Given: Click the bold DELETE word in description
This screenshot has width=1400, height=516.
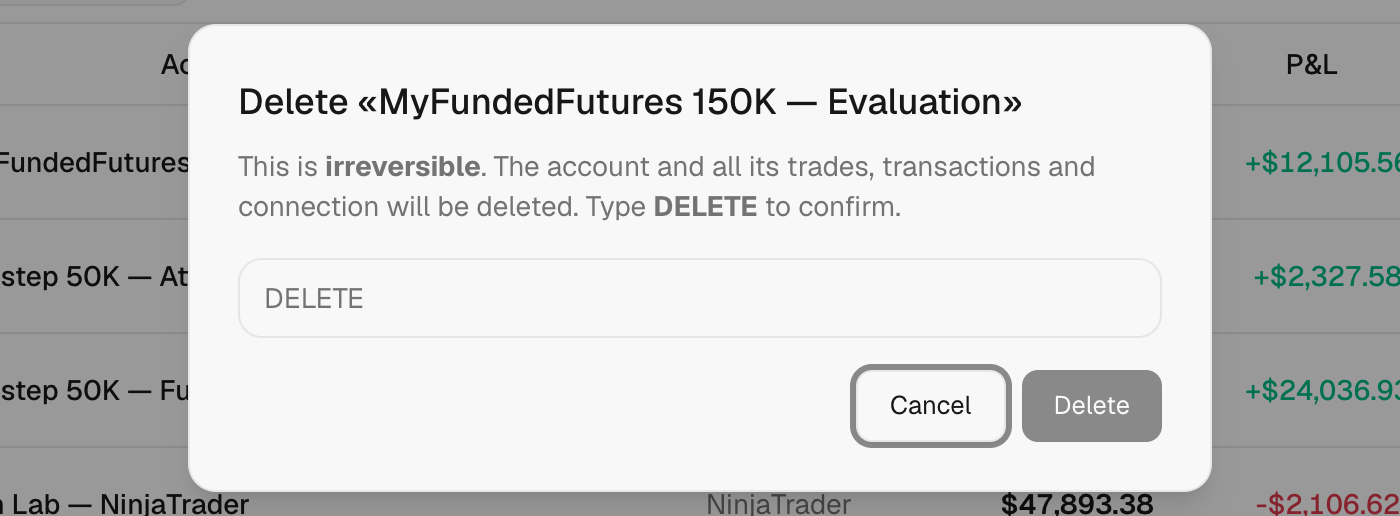Looking at the screenshot, I should point(705,207).
